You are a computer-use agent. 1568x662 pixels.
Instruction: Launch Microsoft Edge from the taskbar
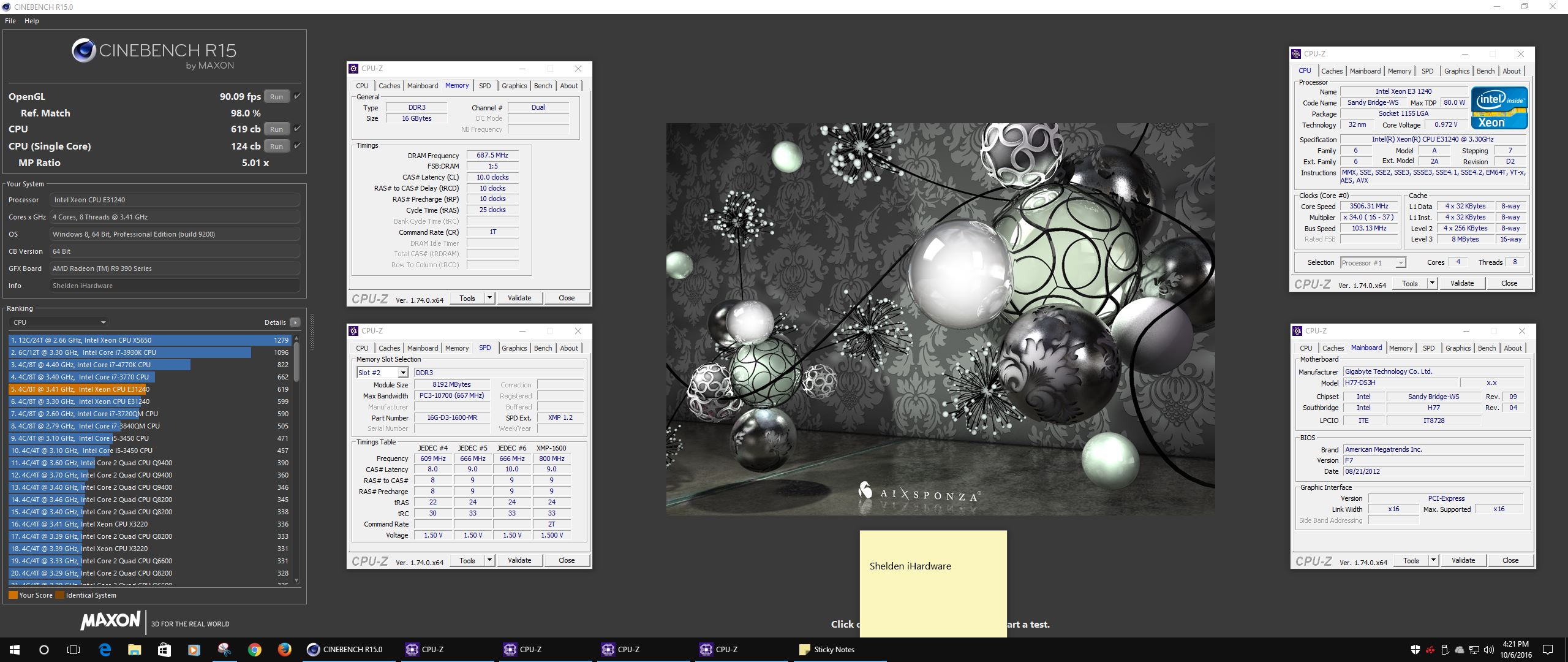pyautogui.click(x=105, y=650)
